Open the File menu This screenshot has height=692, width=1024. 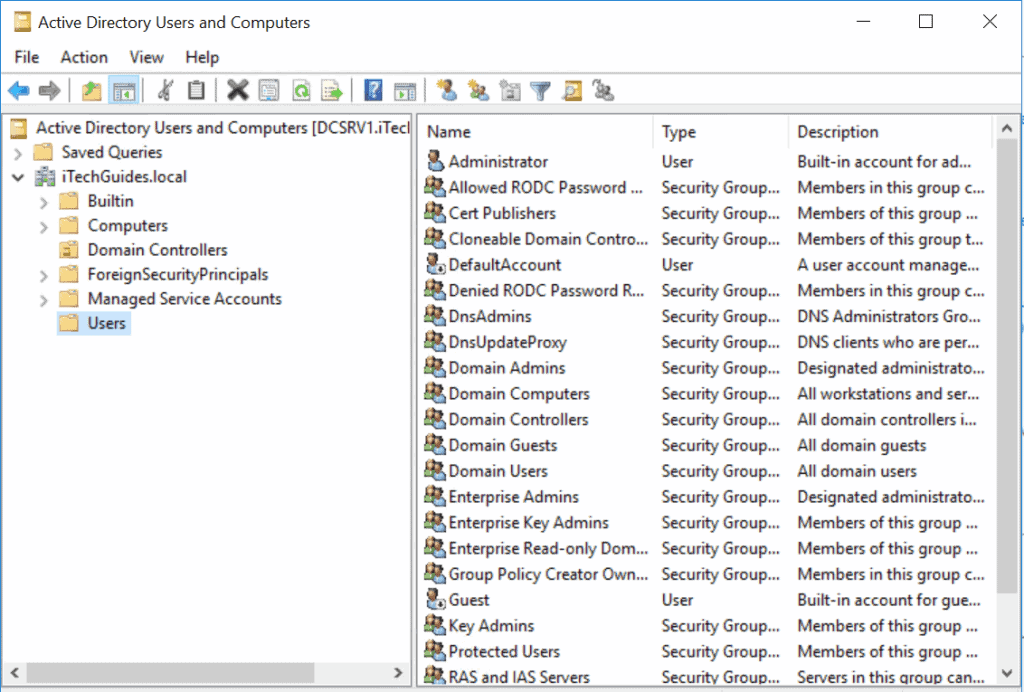click(27, 57)
